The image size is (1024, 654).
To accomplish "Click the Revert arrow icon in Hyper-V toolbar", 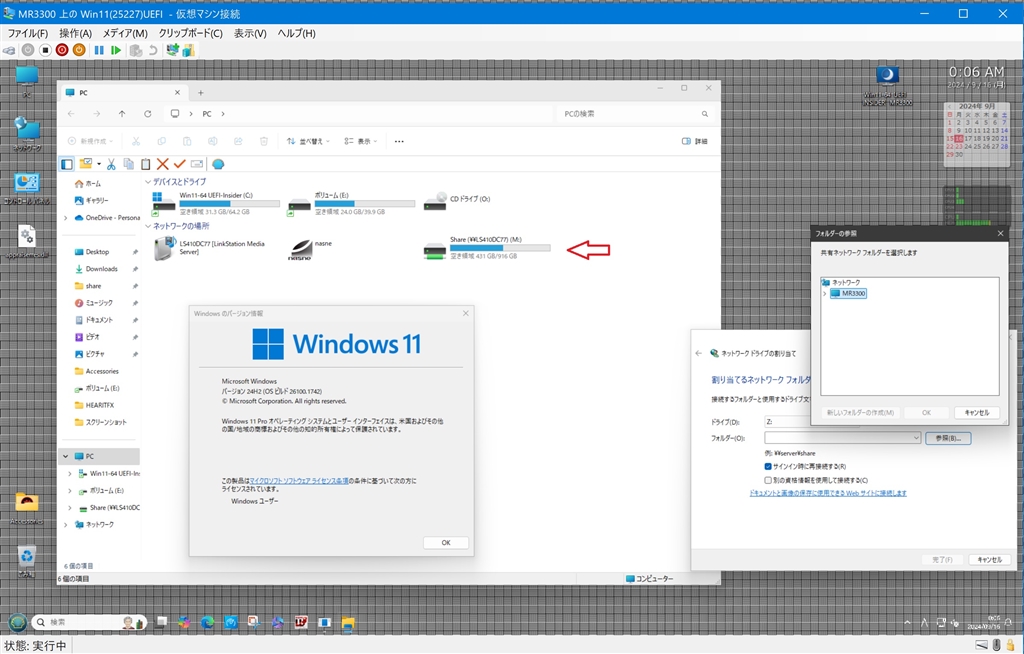I will 153,50.
